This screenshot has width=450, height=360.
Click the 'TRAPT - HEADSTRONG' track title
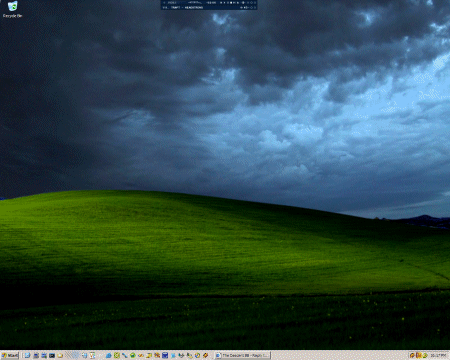coord(187,7)
